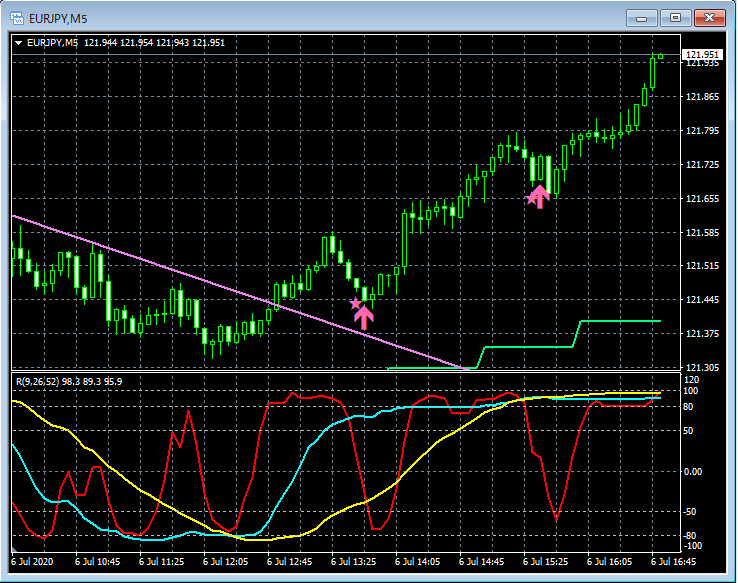Viewport: 738px width, 583px height.
Task: Select the pink star marker near 13:25
Action: click(x=355, y=303)
